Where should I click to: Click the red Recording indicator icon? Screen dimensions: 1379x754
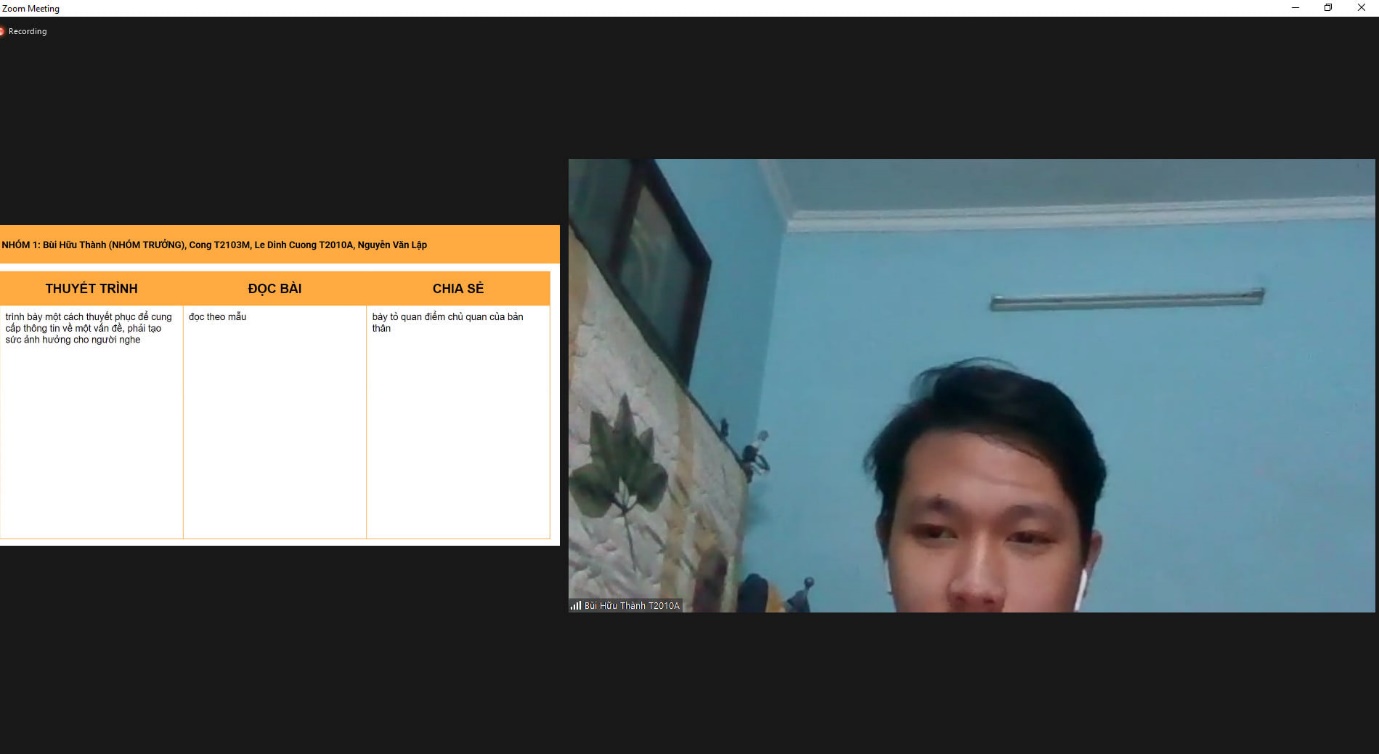pos(3,31)
